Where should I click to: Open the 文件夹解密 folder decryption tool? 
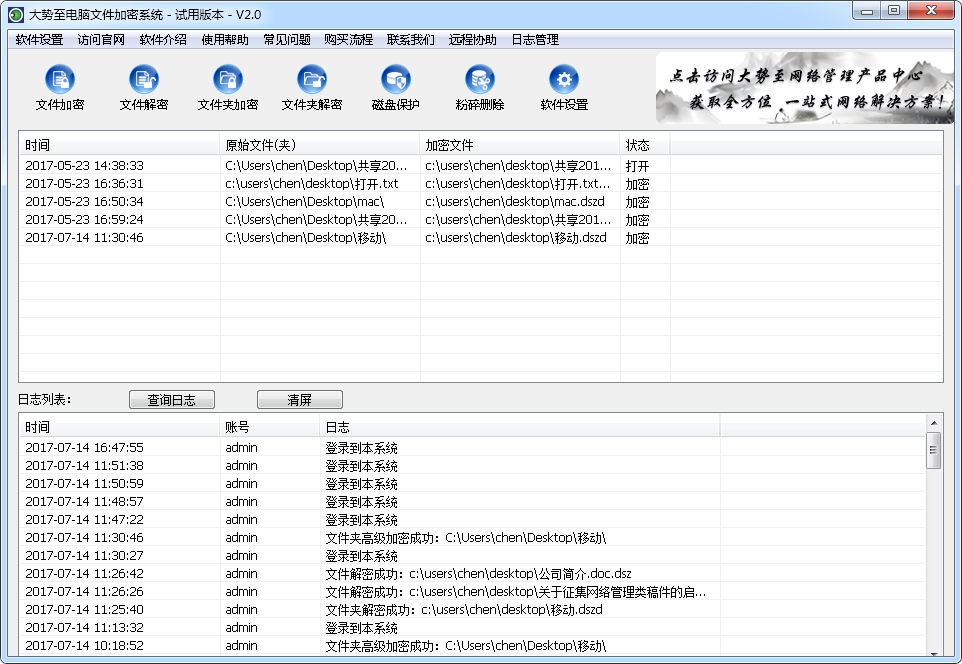(311, 85)
